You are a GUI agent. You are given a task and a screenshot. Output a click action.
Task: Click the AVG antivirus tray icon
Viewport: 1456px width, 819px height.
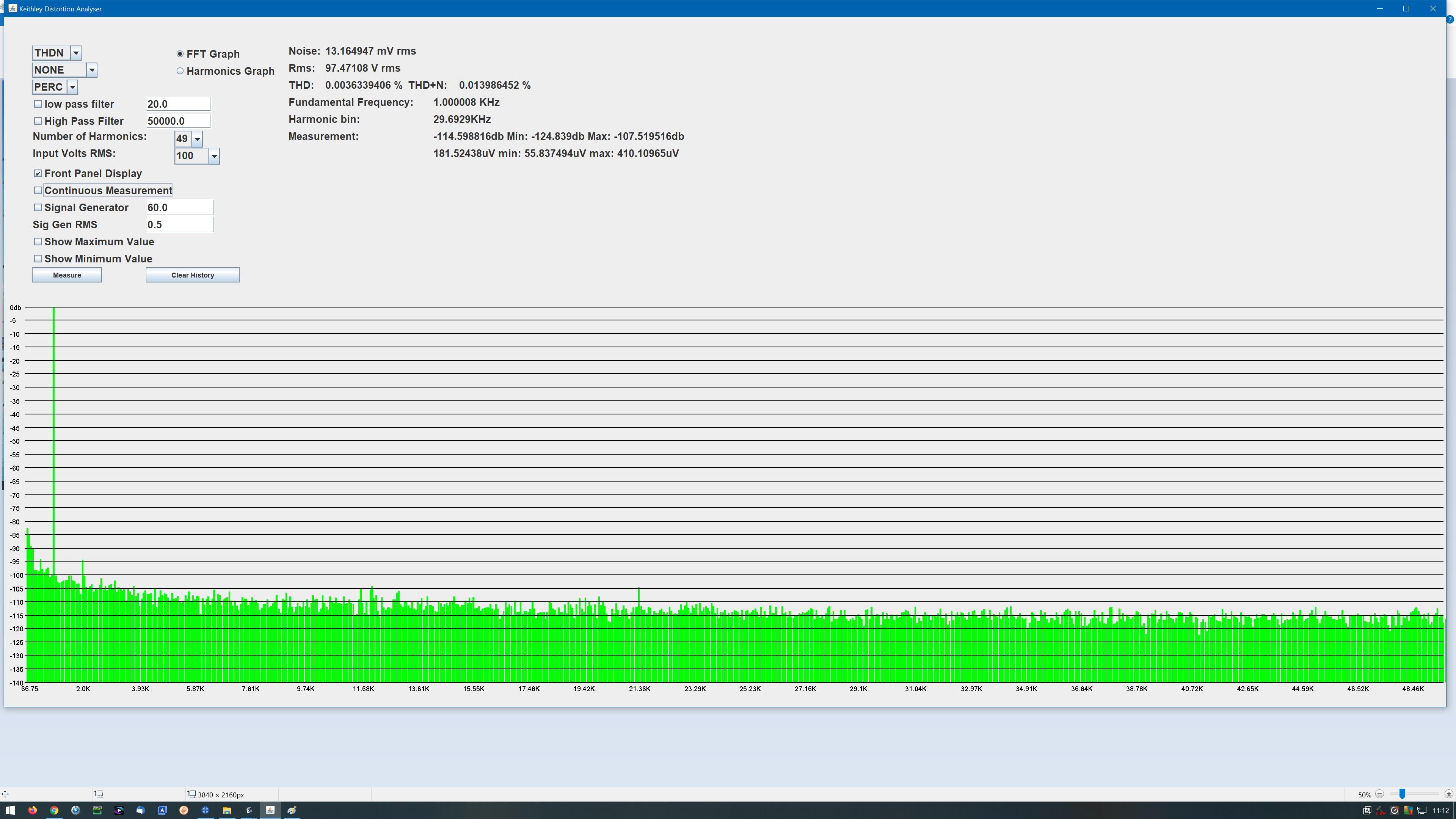click(x=1408, y=811)
